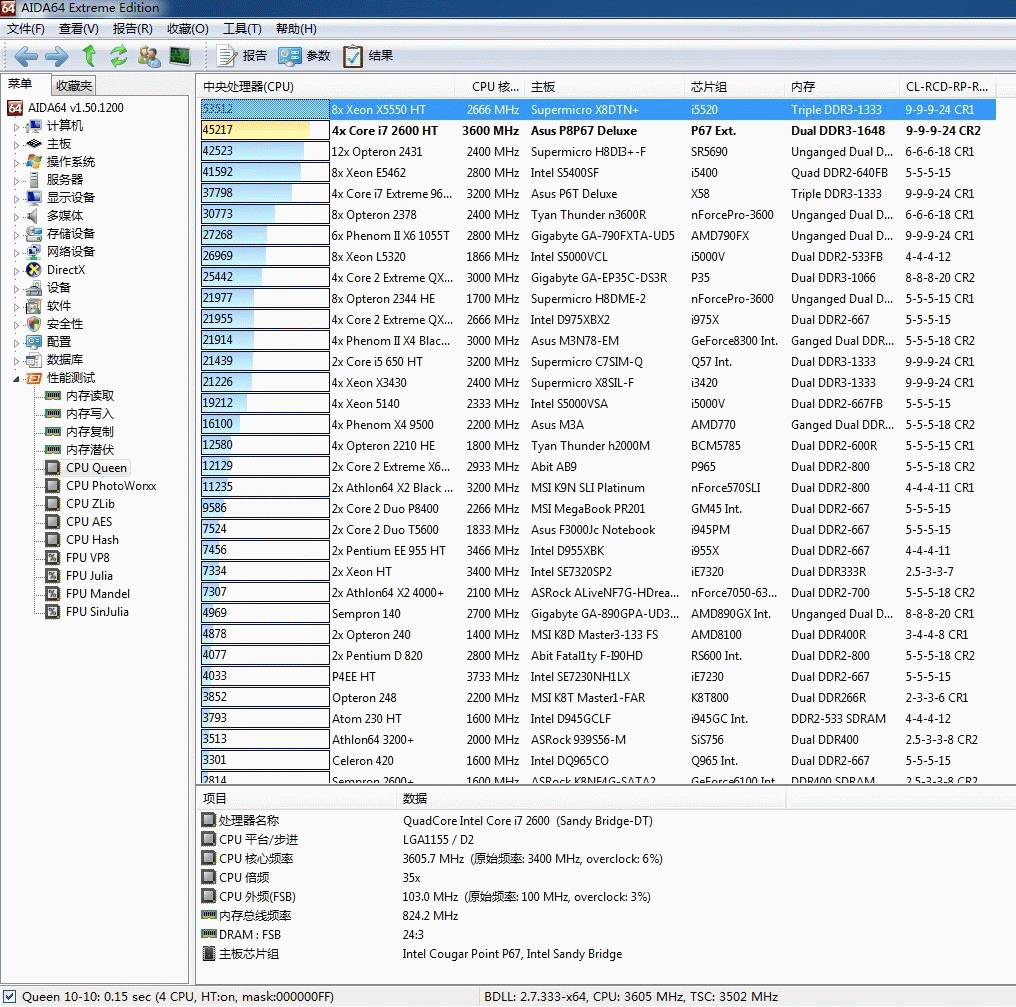The width and height of the screenshot is (1016, 1007).
Task: Expand the 计算机 tree node arrow
Action: 16,126
